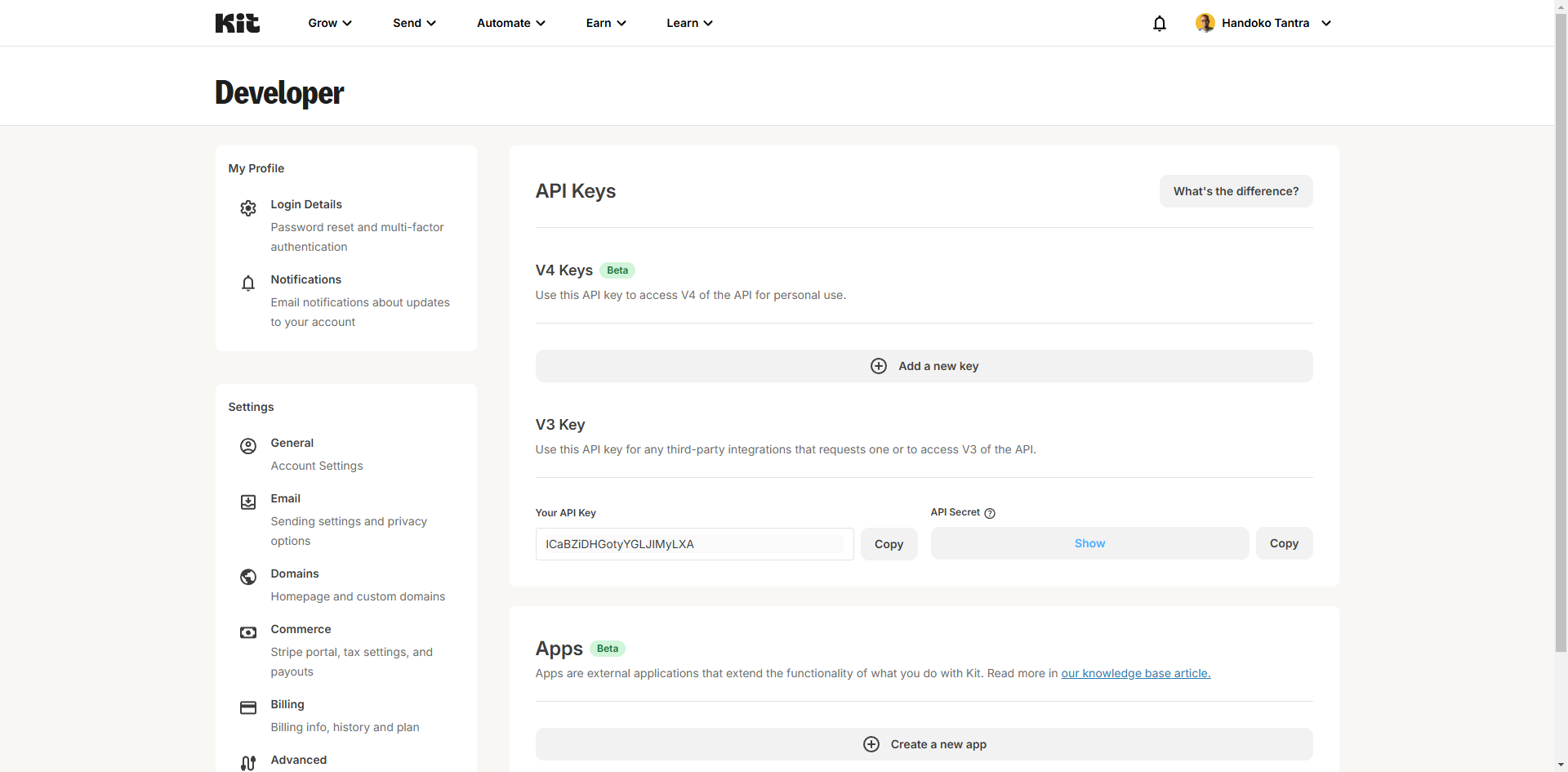This screenshot has width=1568, height=772.
Task: Click the Billing credit card icon
Action: 248,707
